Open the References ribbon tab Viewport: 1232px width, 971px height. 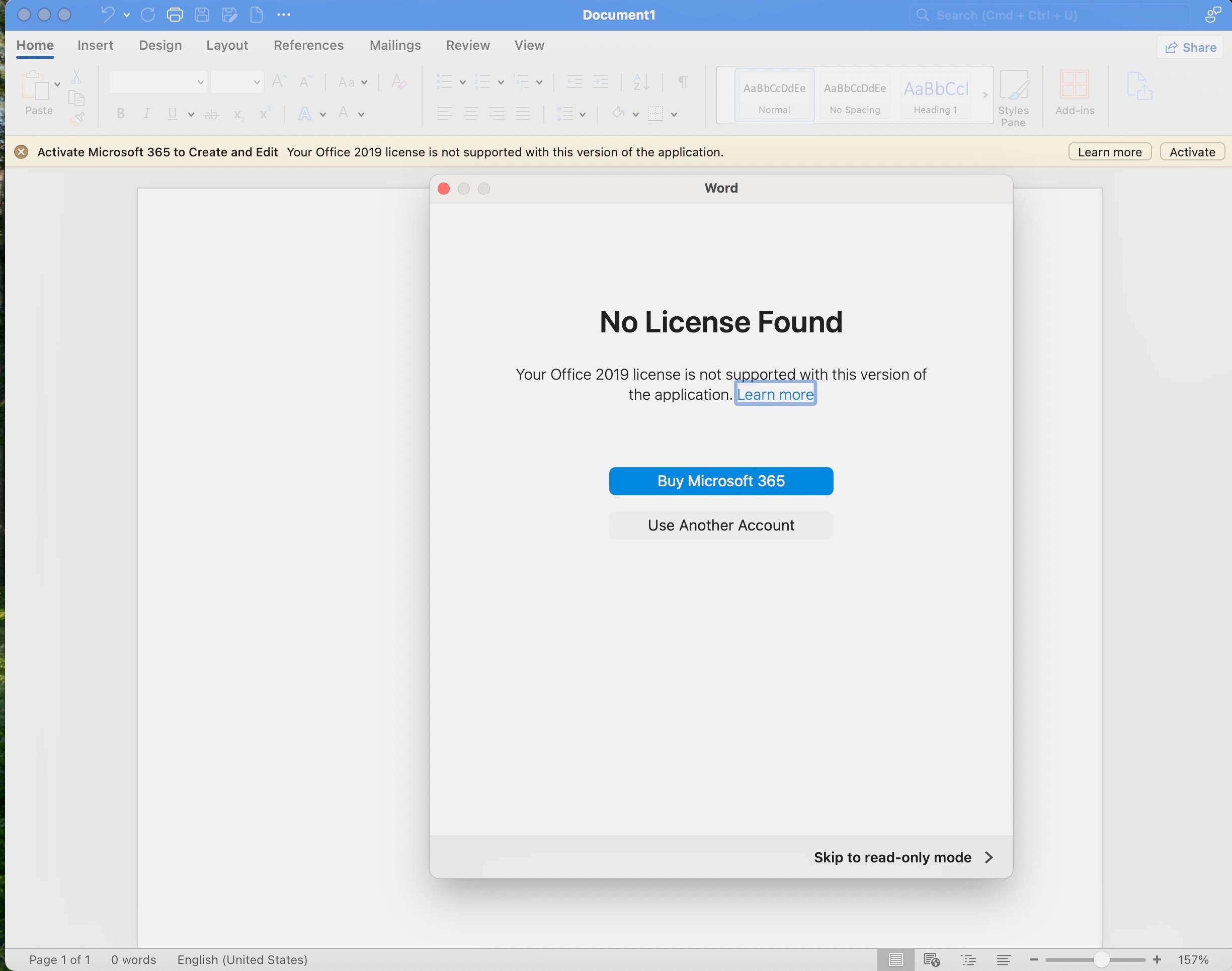[308, 45]
